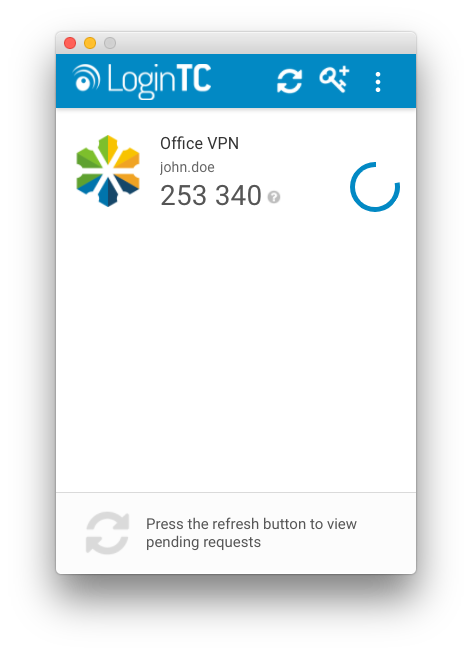The width and height of the screenshot is (472, 654).
Task: Click the grayed-out zoom window button
Action: click(x=110, y=43)
